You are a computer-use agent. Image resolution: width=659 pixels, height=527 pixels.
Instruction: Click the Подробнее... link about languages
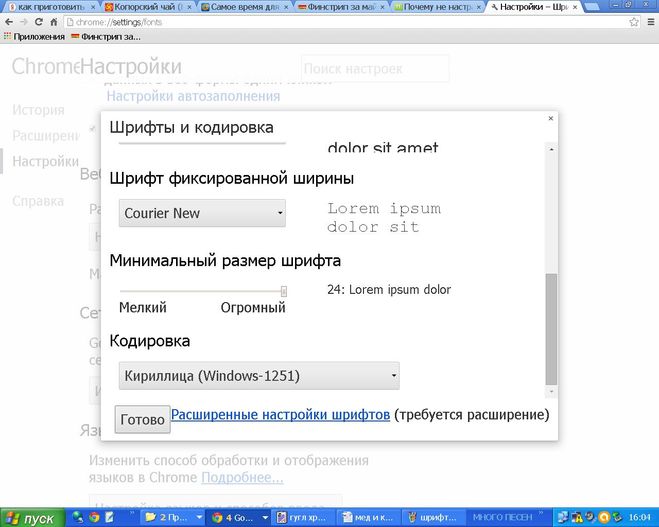click(x=242, y=478)
